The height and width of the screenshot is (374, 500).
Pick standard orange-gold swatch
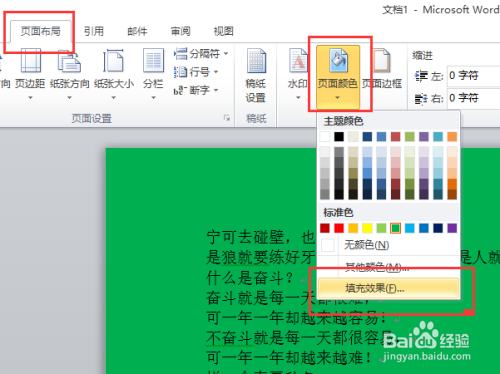353,228
